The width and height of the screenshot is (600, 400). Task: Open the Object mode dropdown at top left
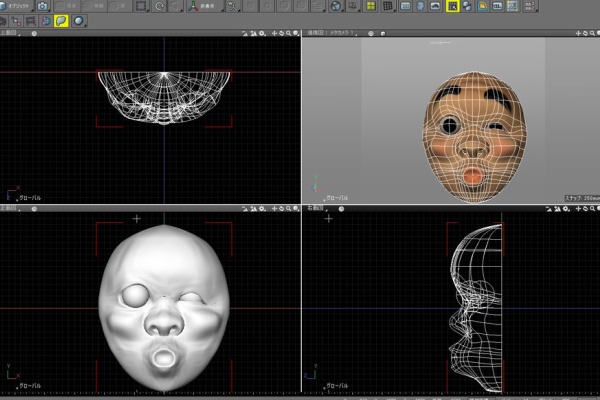[x=20, y=6]
